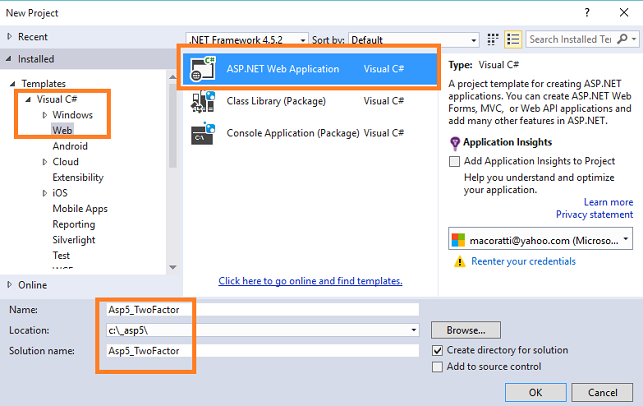This screenshot has width=643, height=406.
Task: Select the ASP.NET Web Application template icon
Action: point(203,69)
